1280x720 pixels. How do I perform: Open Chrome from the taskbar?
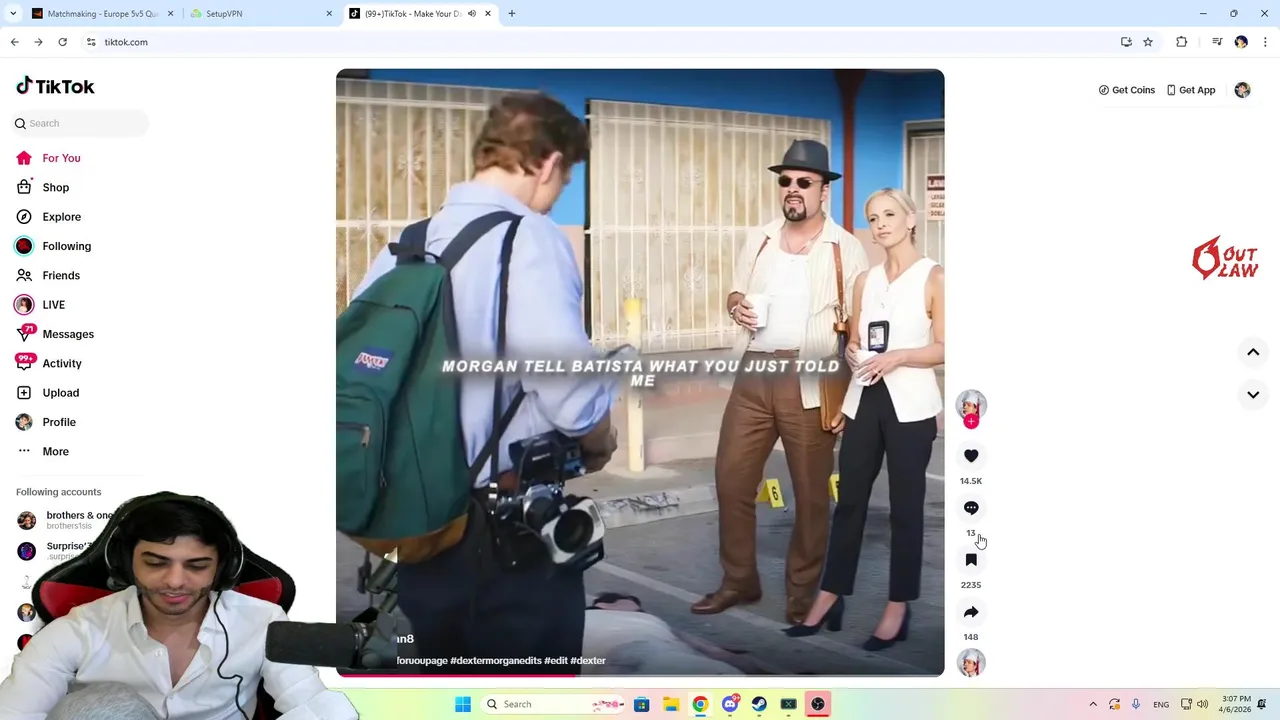[700, 704]
